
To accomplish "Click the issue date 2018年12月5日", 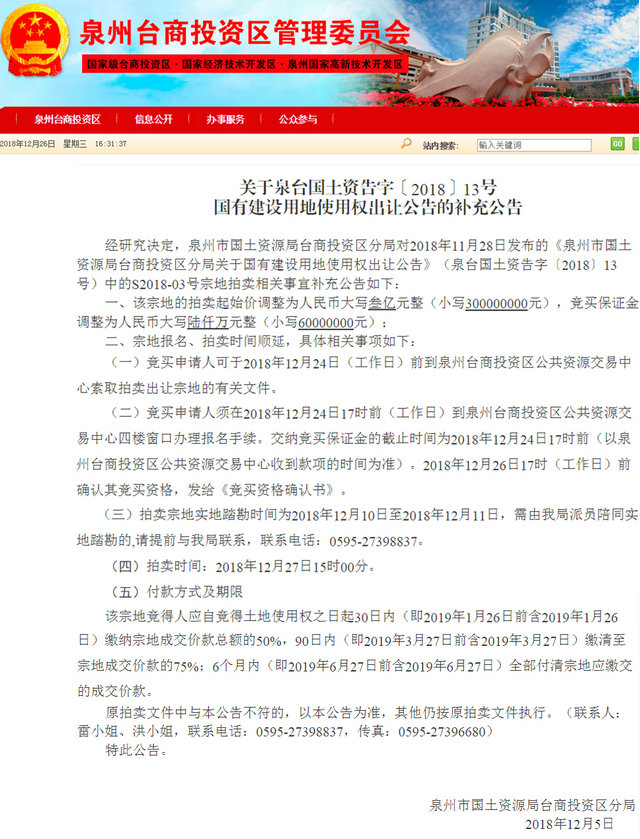I will 569,824.
